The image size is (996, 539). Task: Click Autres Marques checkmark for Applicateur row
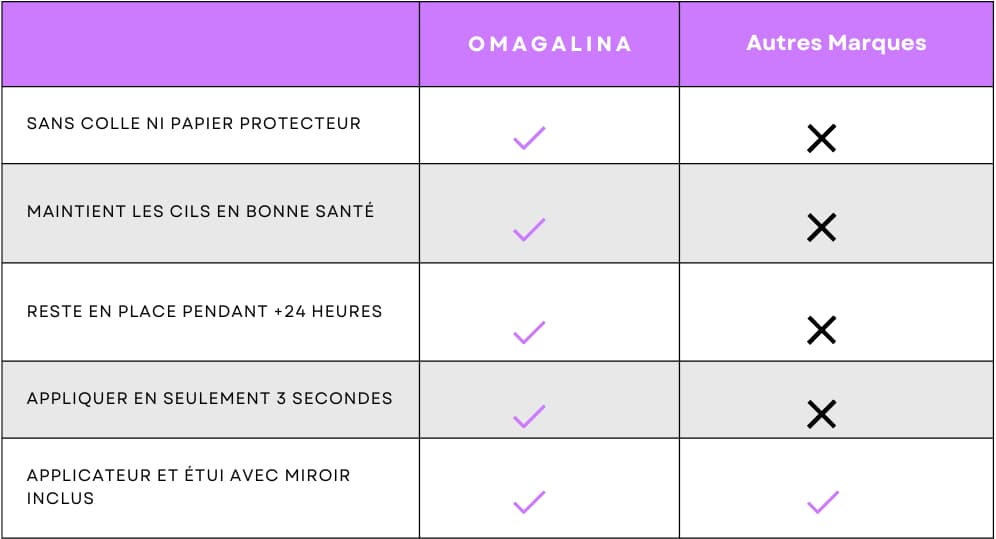[x=822, y=502]
